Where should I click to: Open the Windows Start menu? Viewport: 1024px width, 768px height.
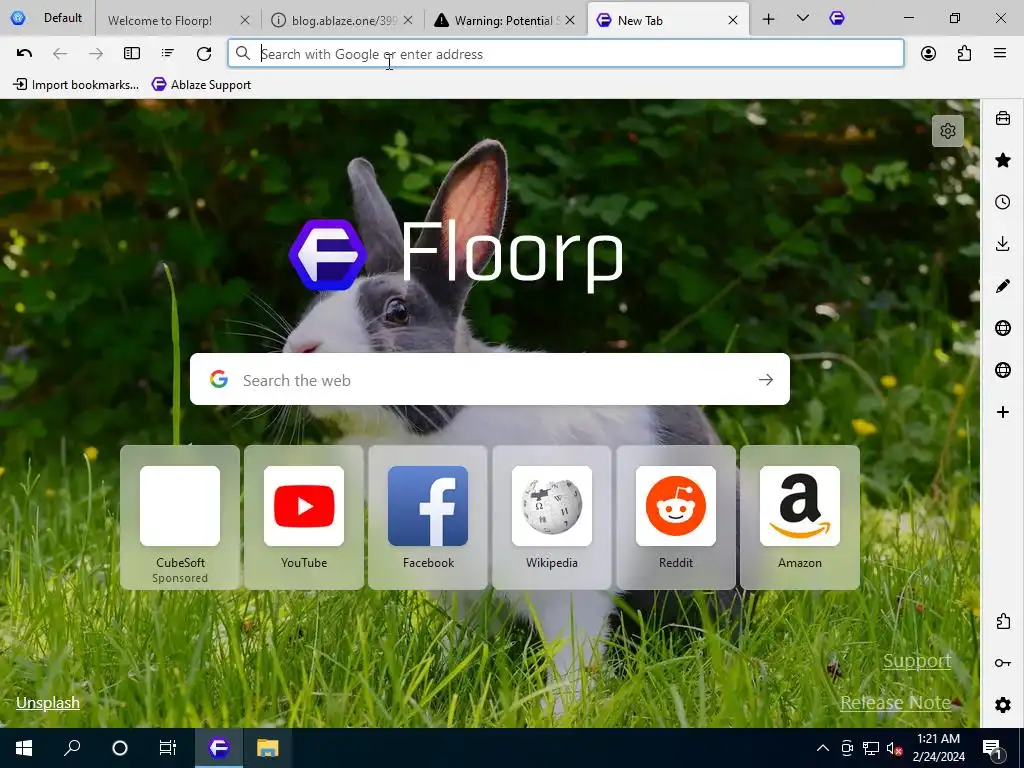pos(24,748)
